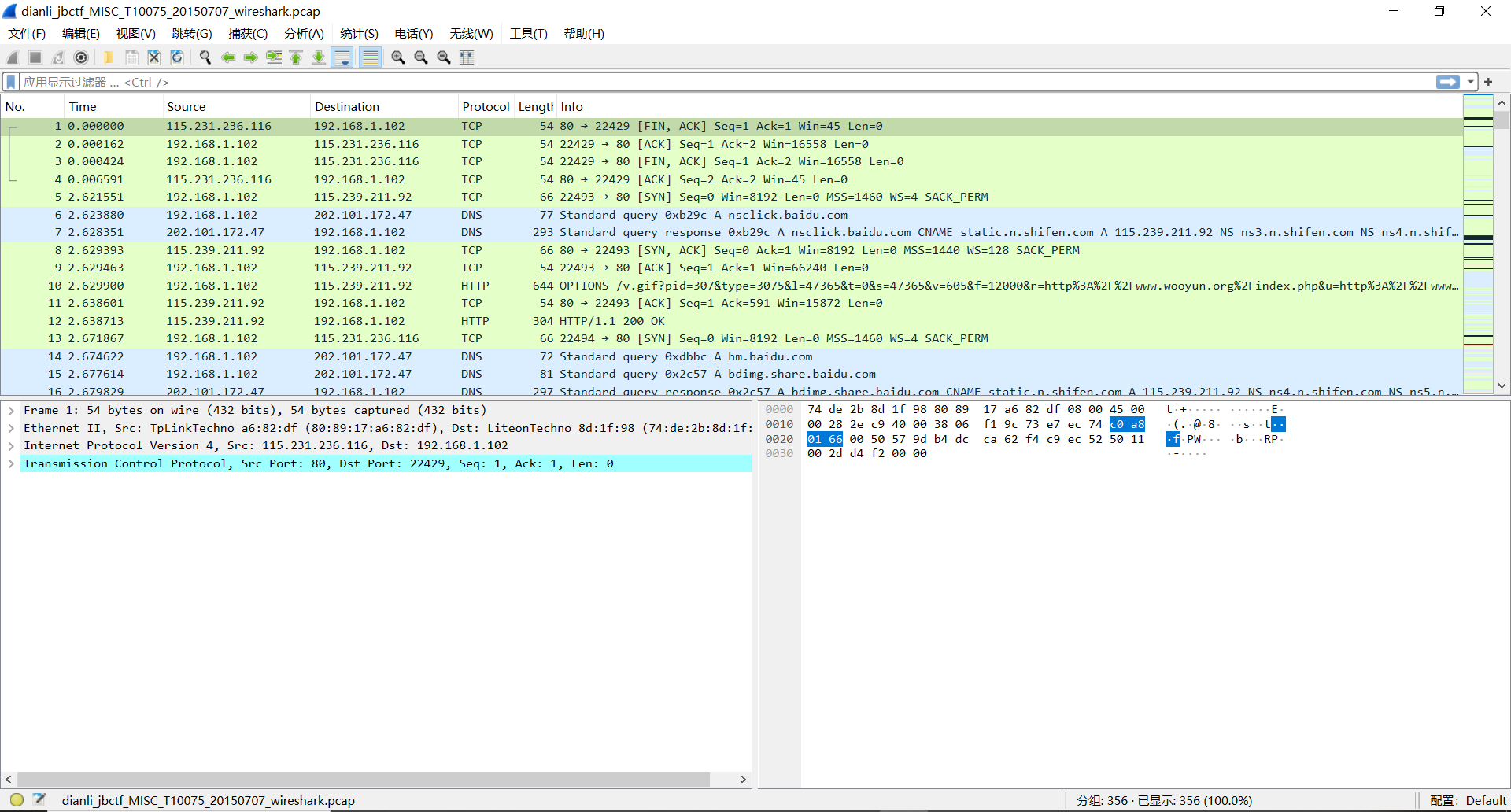Open capture options gear icon
The width and height of the screenshot is (1511, 812).
pos(81,57)
